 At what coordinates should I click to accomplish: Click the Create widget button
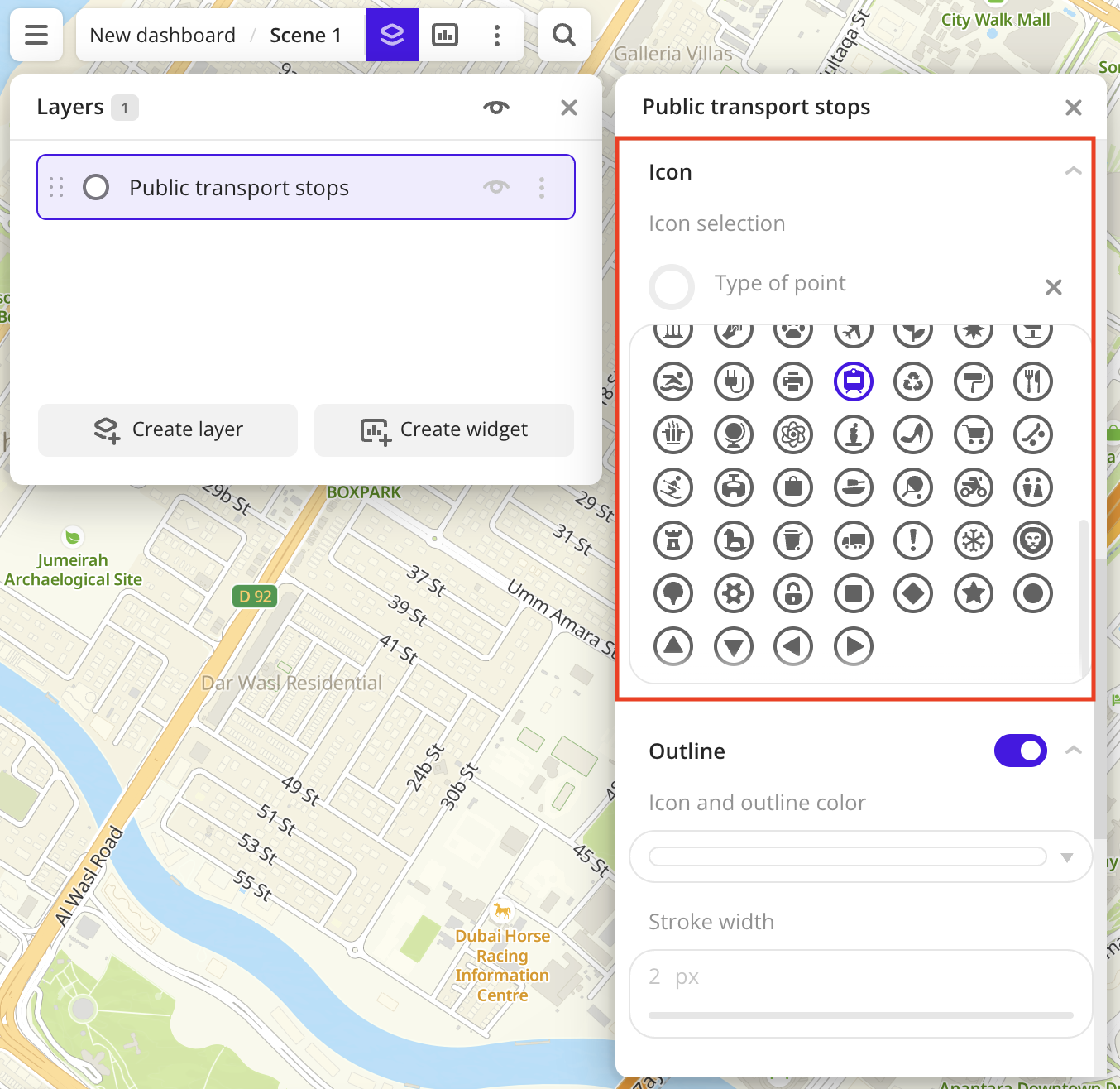[444, 429]
